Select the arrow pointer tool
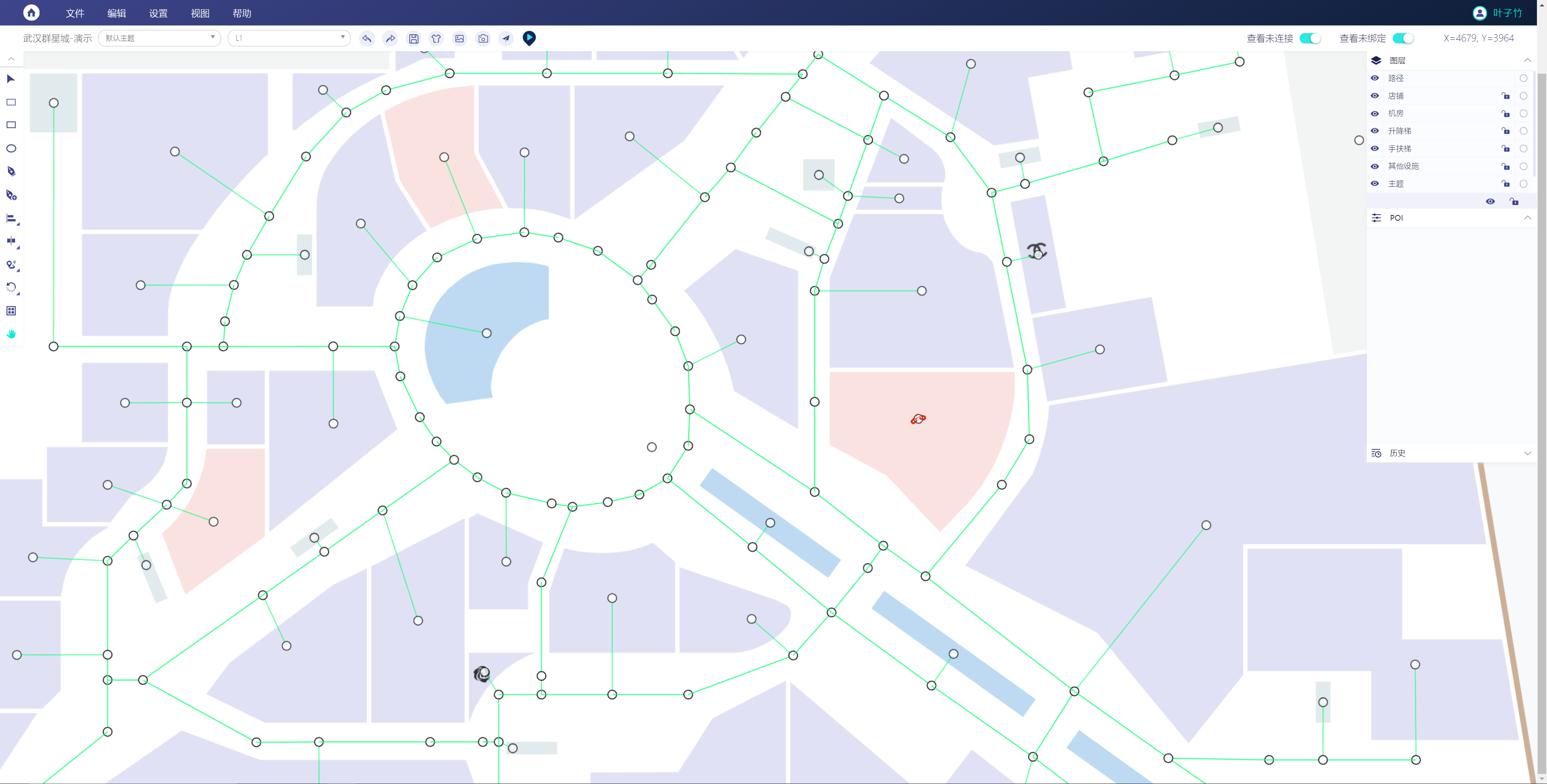The width and height of the screenshot is (1547, 784). pos(11,79)
